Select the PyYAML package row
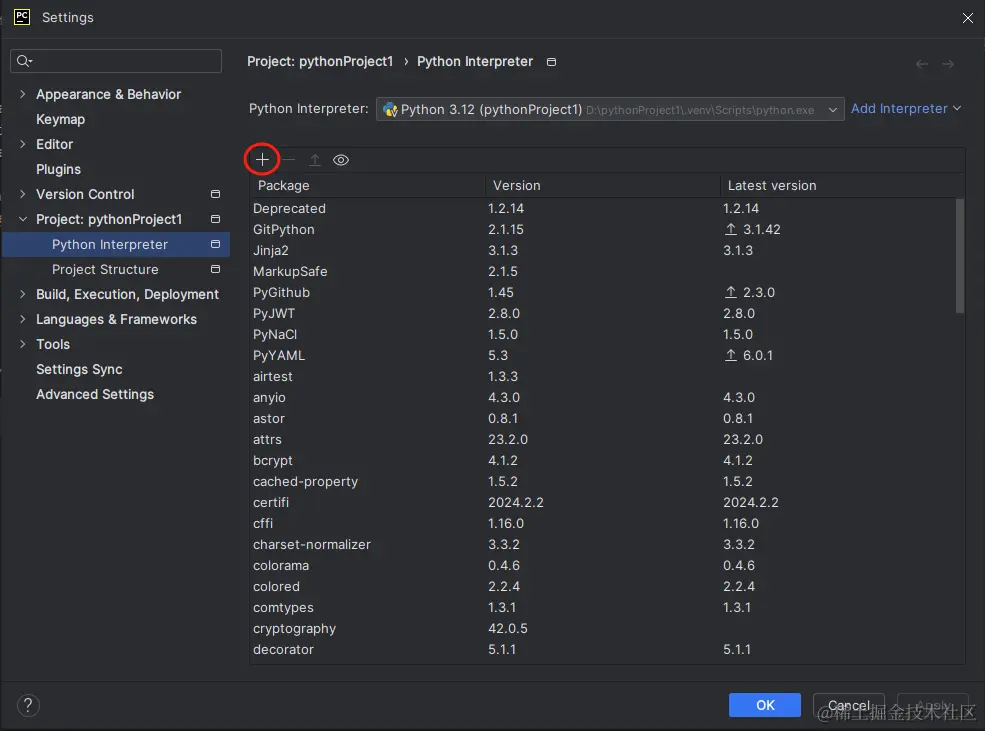 point(602,355)
